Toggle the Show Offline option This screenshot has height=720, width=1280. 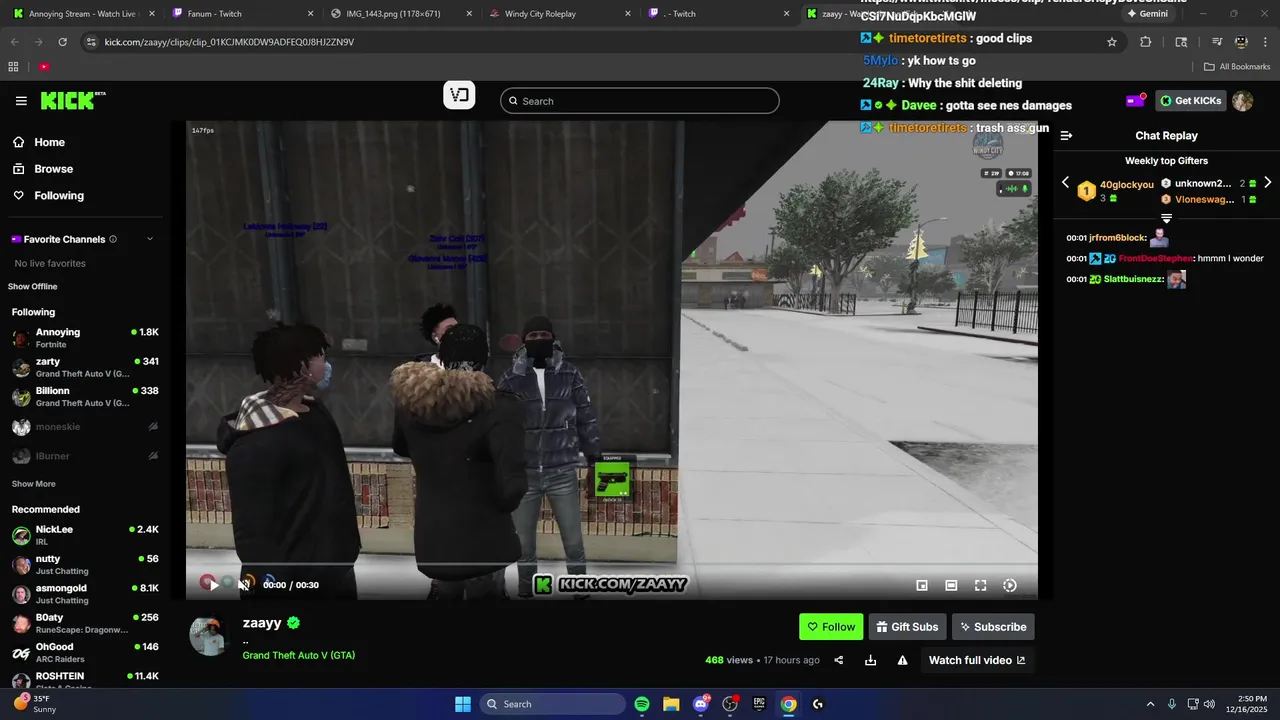pos(33,287)
